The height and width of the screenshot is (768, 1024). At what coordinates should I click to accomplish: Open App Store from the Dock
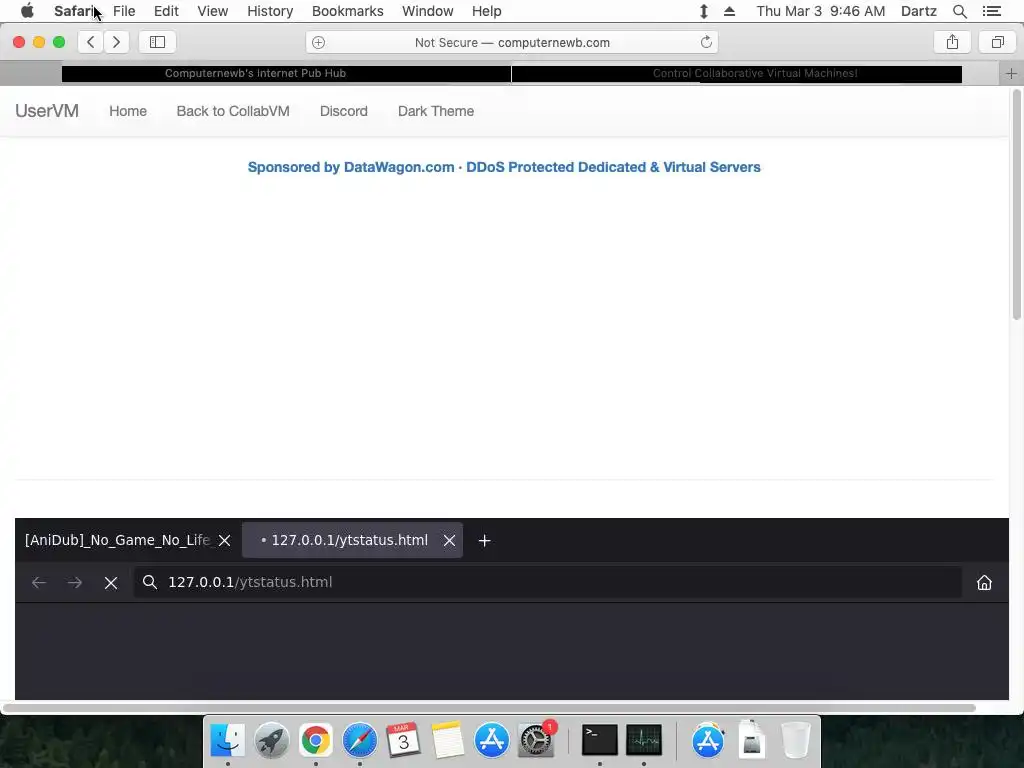click(x=491, y=740)
